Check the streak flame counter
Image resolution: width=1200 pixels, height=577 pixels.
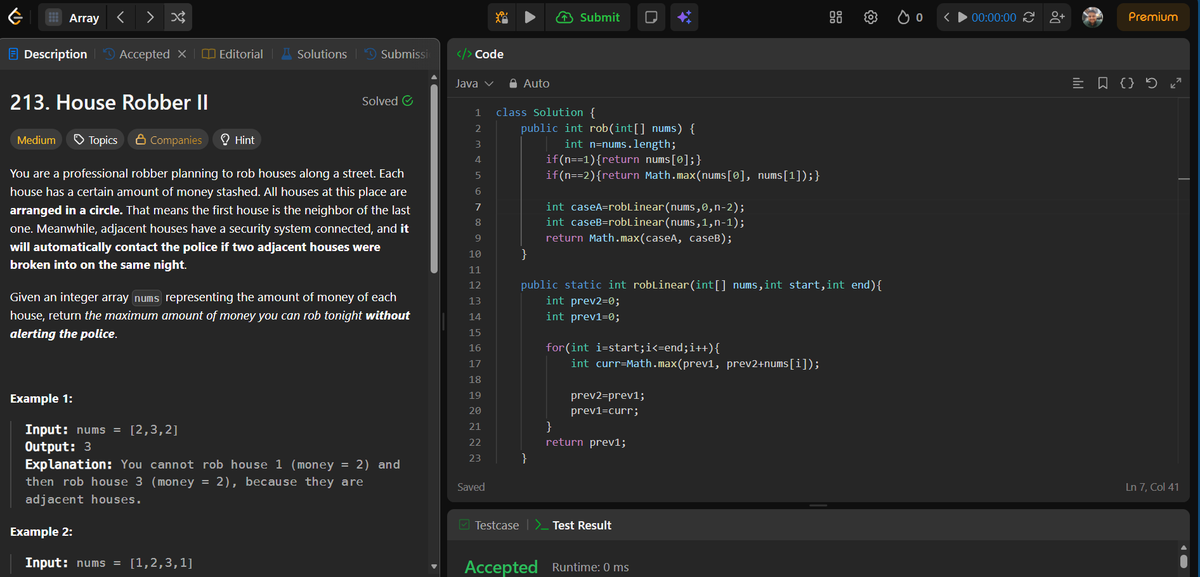click(909, 17)
